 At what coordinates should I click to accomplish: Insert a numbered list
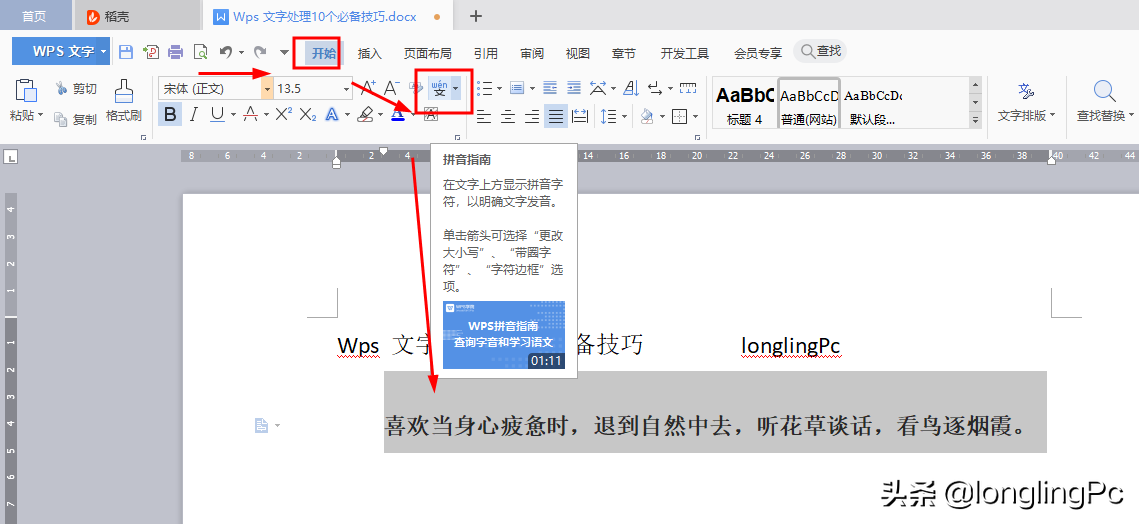[x=517, y=89]
